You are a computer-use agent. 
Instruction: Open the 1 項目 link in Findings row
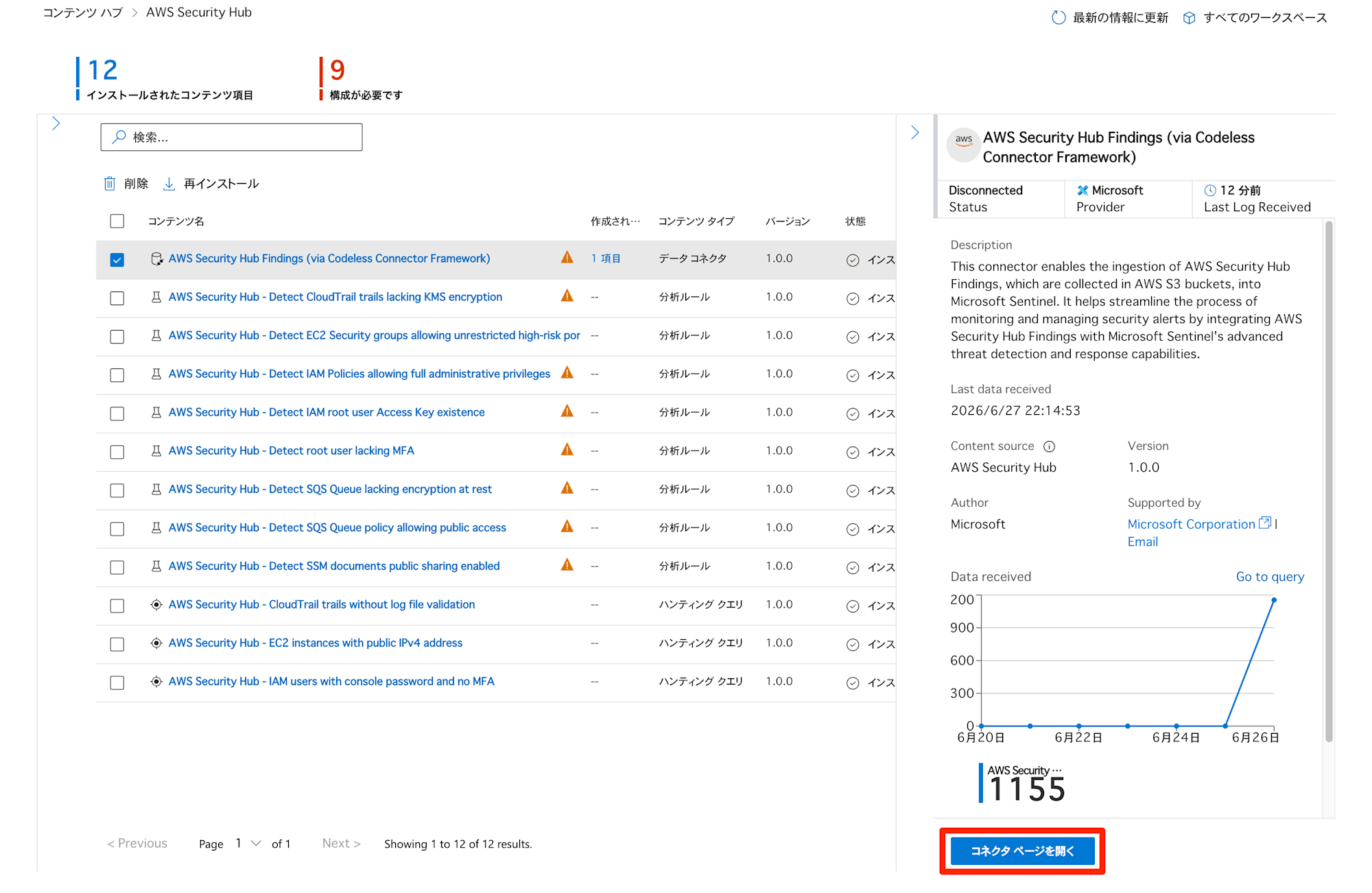pos(606,259)
